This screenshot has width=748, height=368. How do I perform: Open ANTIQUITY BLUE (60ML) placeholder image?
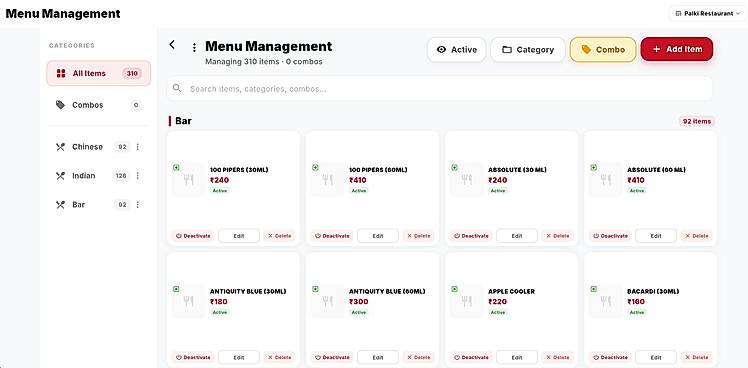(327, 301)
